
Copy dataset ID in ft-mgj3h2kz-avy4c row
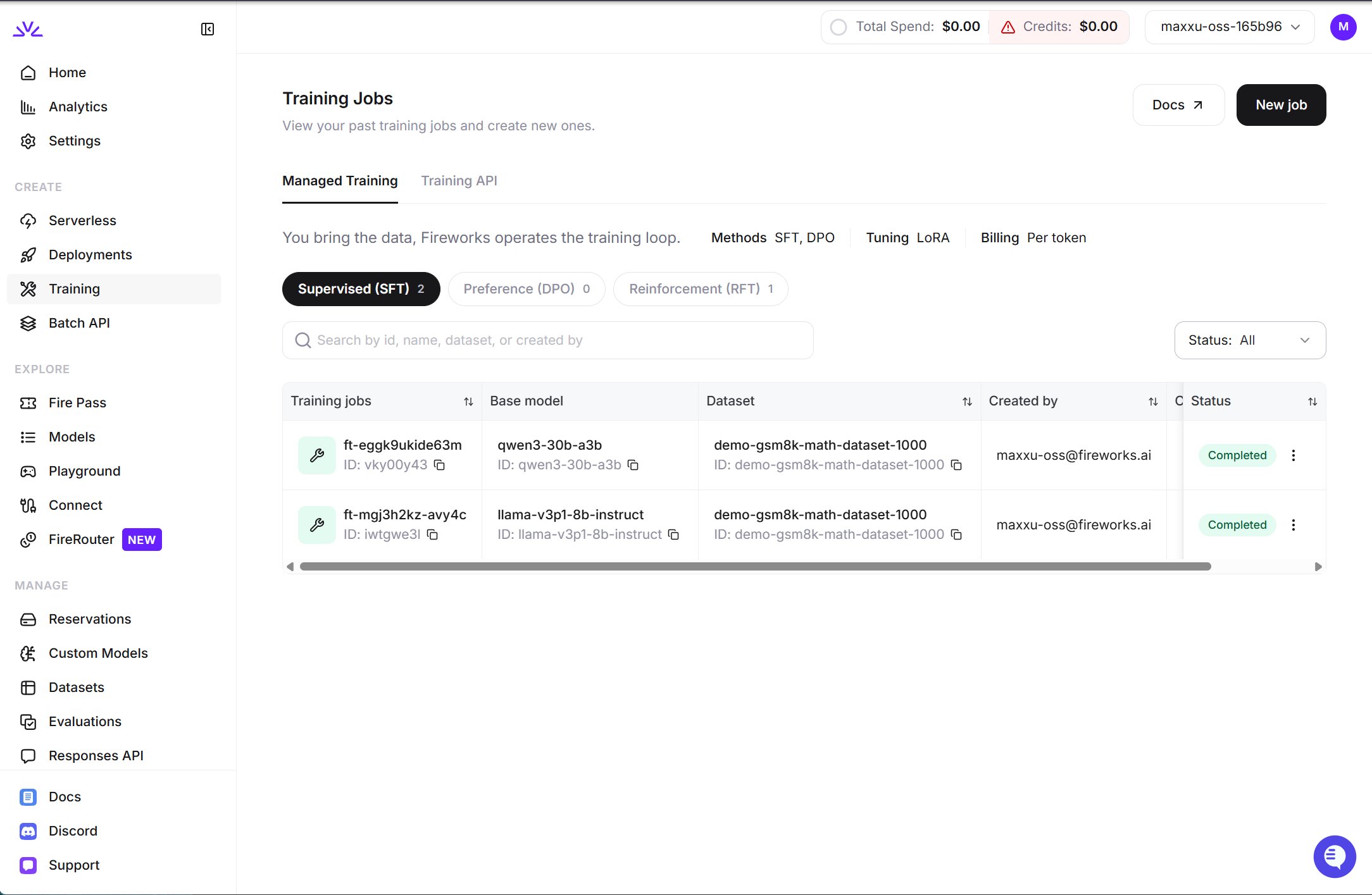tap(956, 534)
